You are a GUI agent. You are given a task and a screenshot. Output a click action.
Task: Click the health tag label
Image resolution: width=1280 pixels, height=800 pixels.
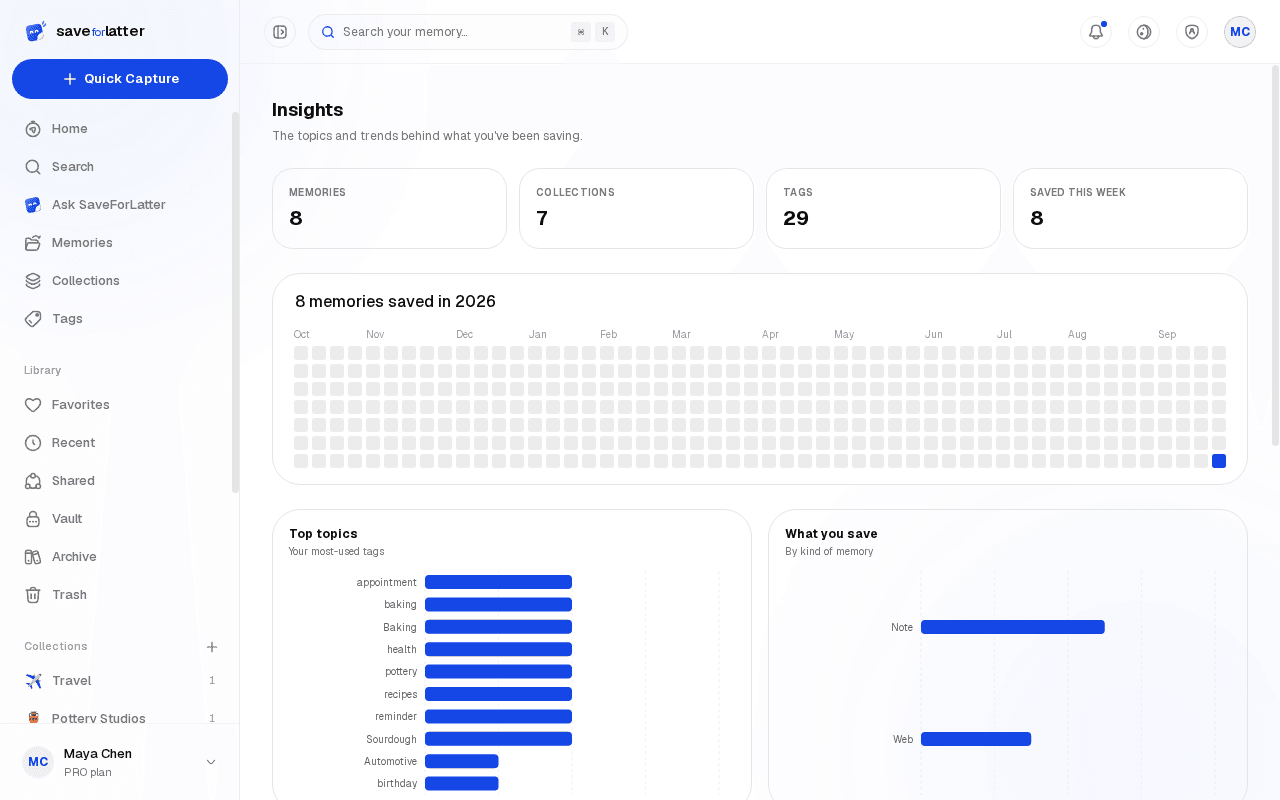tap(402, 650)
